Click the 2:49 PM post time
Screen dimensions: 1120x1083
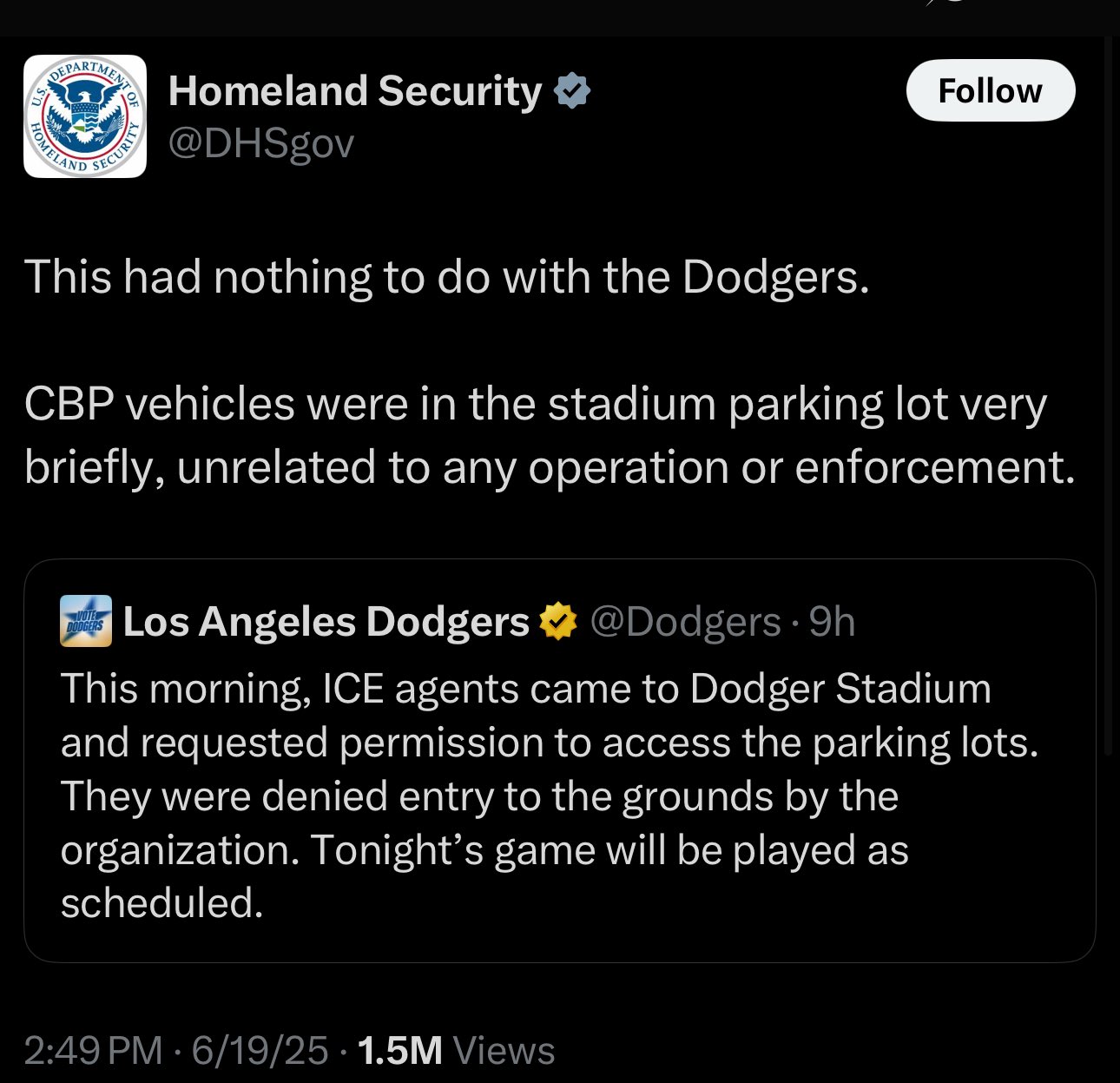93,1050
